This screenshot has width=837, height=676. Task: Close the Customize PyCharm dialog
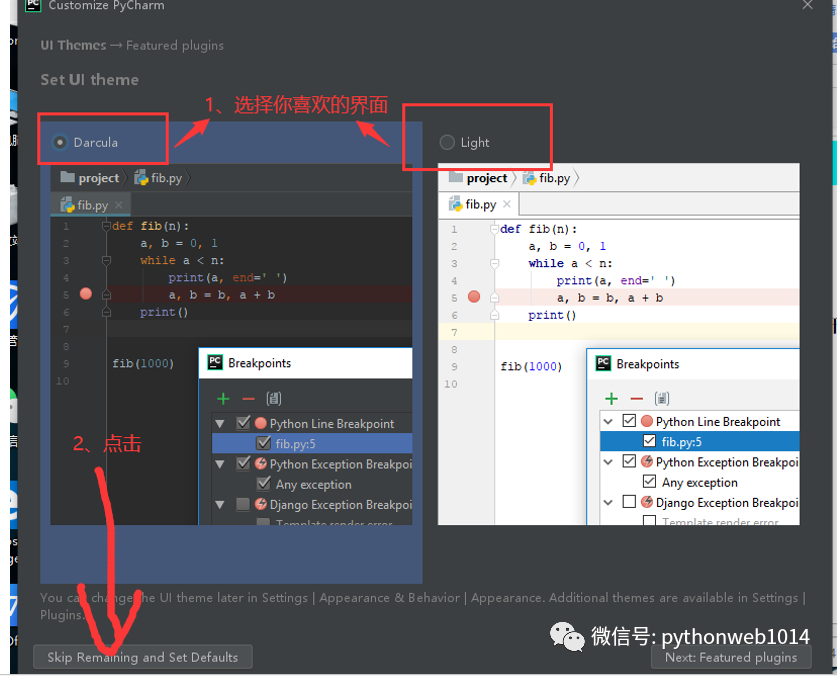pyautogui.click(x=808, y=5)
